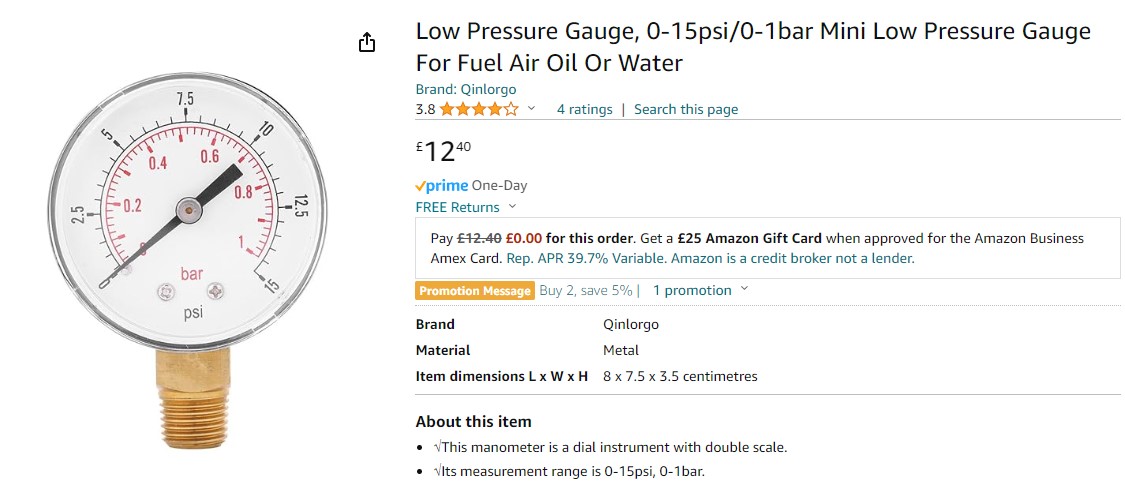This screenshot has width=1125, height=485.
Task: Click the share icon above the product image
Action: click(x=367, y=42)
